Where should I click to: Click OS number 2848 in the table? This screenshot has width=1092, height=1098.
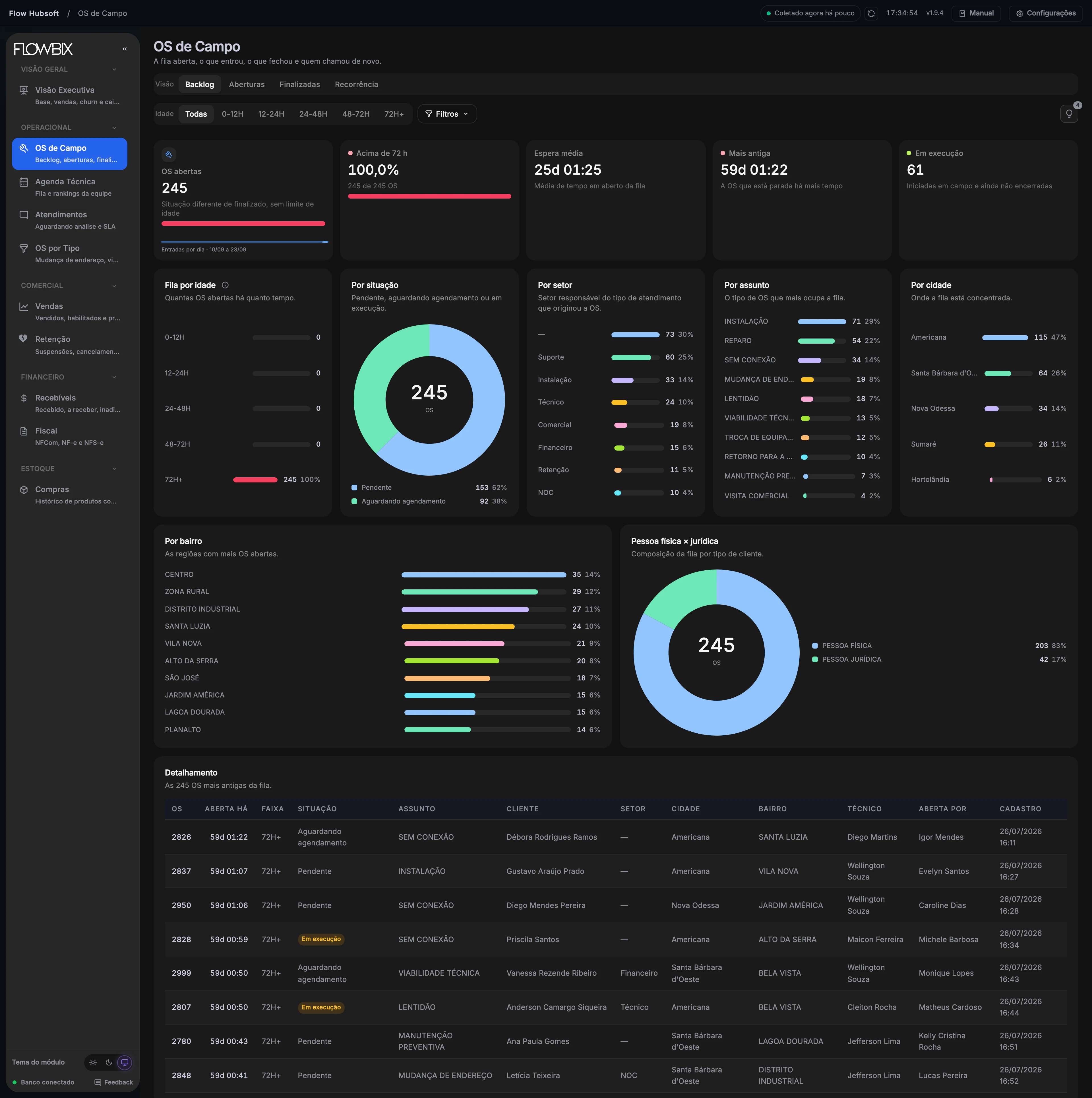click(181, 1075)
